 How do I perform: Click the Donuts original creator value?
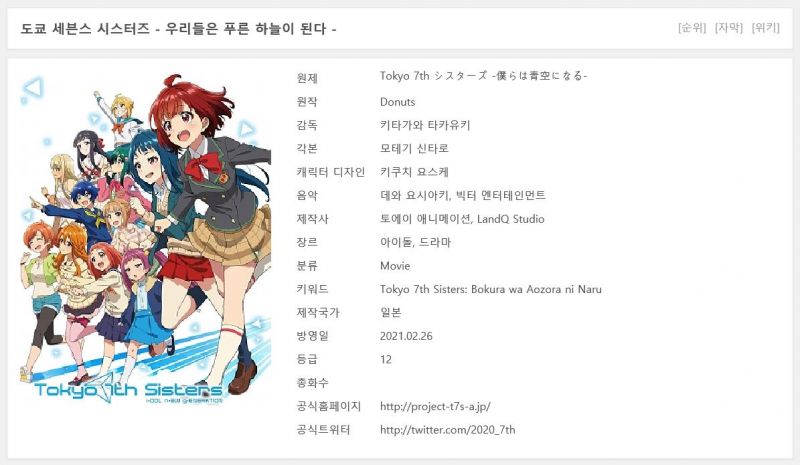click(397, 102)
